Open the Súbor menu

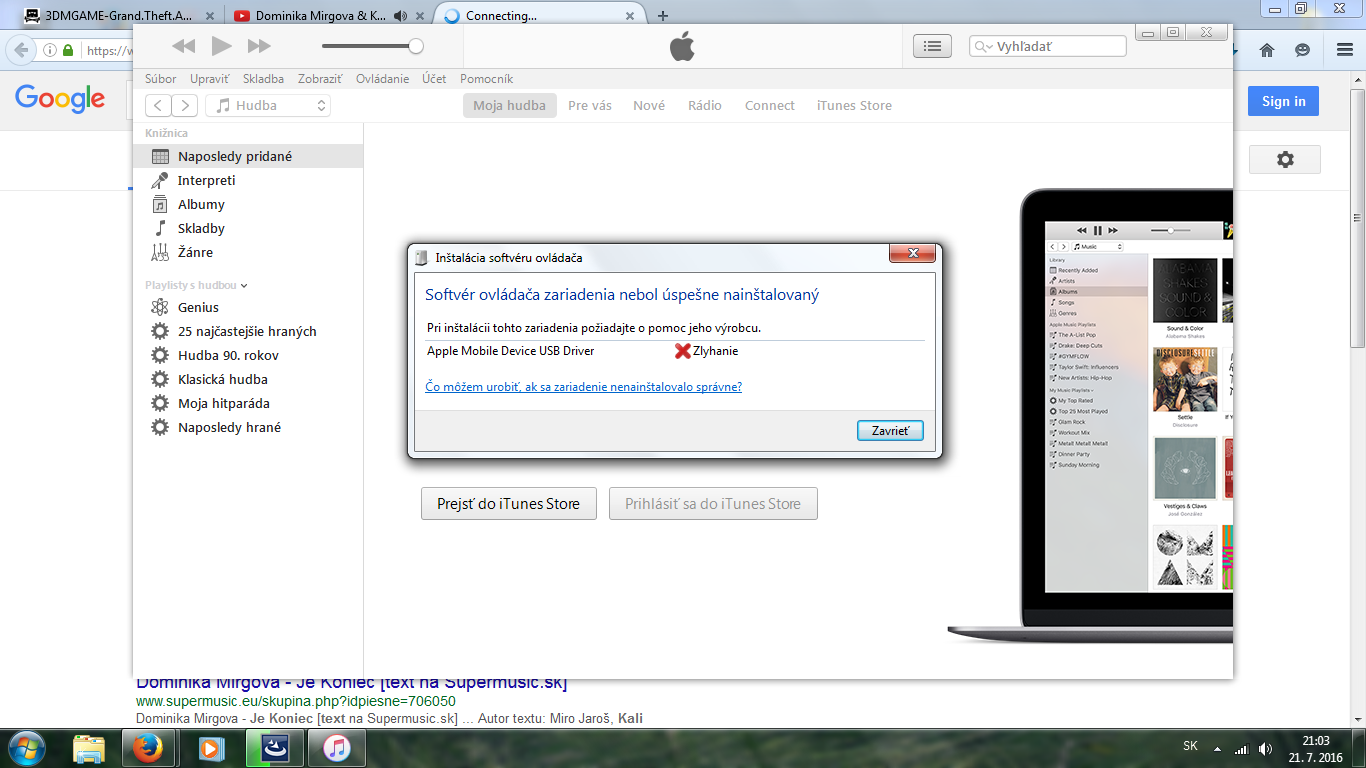pyautogui.click(x=160, y=79)
